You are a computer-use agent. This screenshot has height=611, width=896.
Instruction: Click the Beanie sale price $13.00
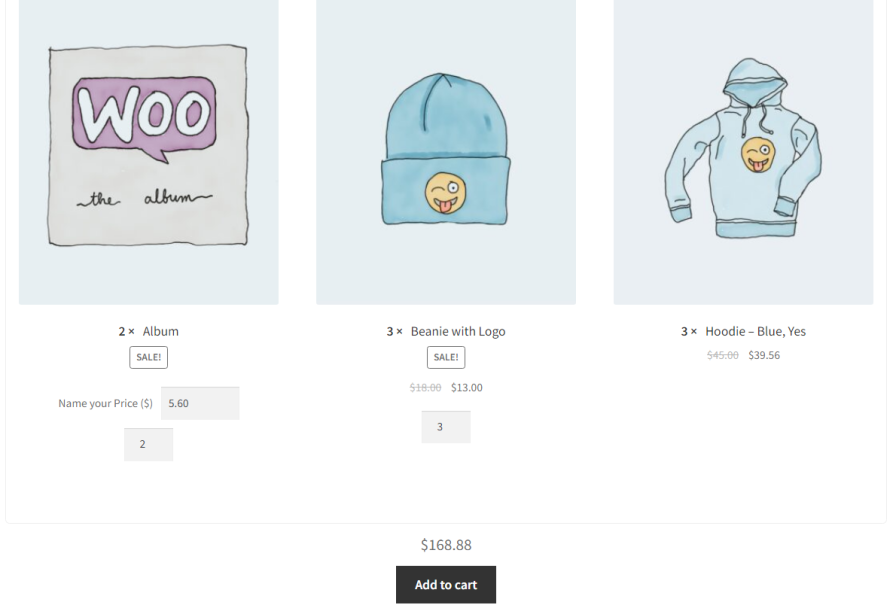[x=467, y=388]
